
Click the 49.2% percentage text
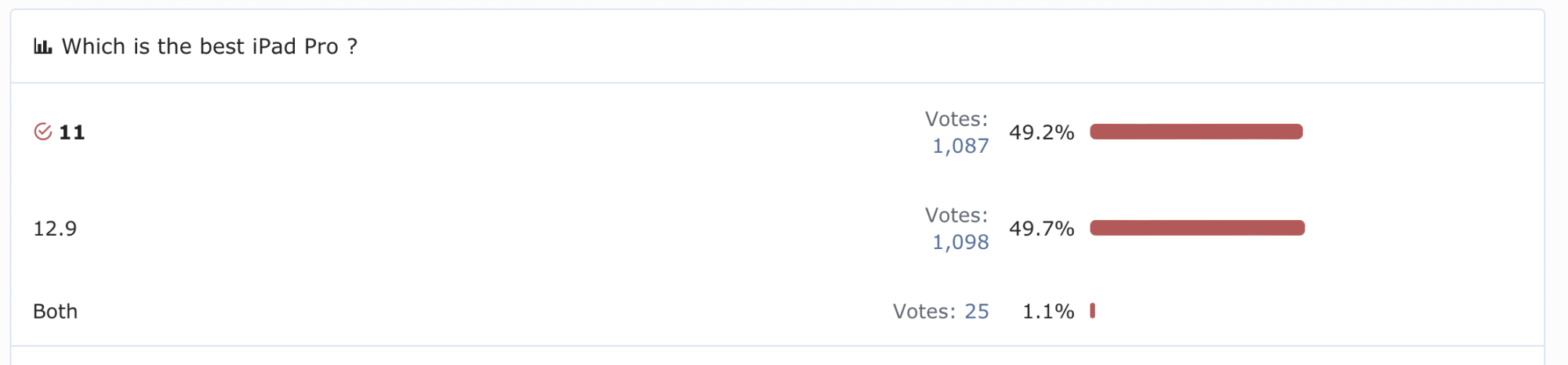pyautogui.click(x=1041, y=132)
